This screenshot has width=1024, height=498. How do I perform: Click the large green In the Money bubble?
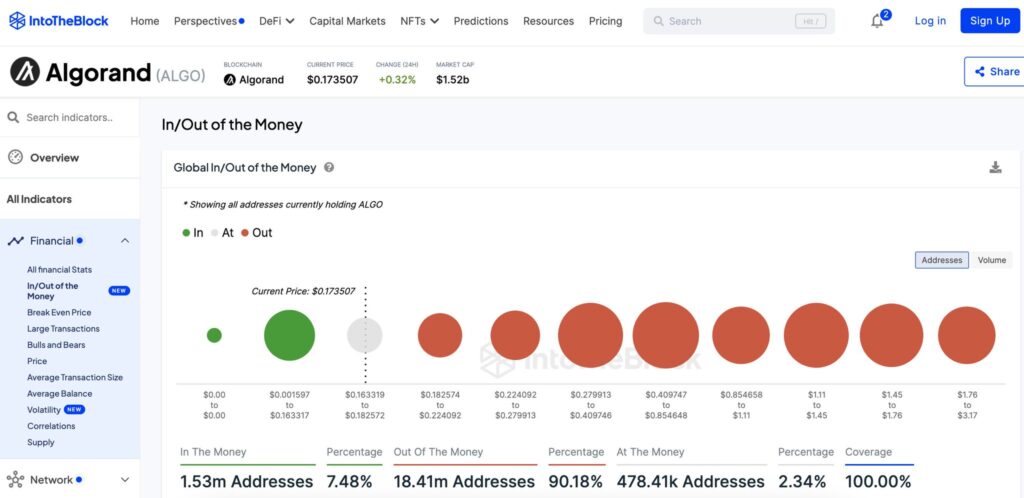(289, 335)
